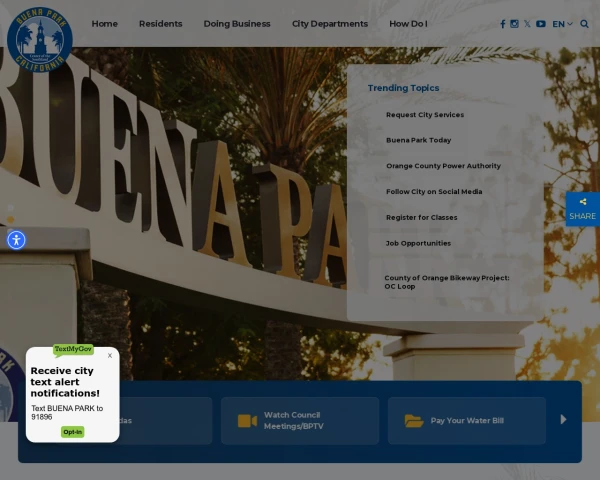The width and height of the screenshot is (600, 480).
Task: Select the first slideshow indicator dot
Action: pos(11,207)
